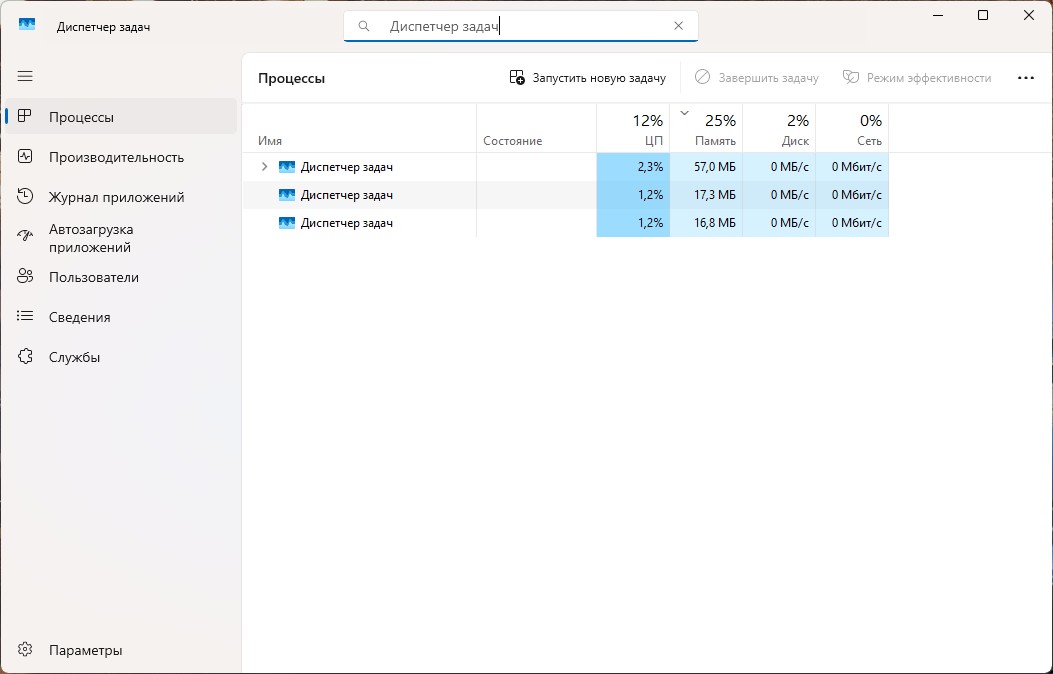
Task: Click Запустить новую задачу button
Action: (588, 78)
